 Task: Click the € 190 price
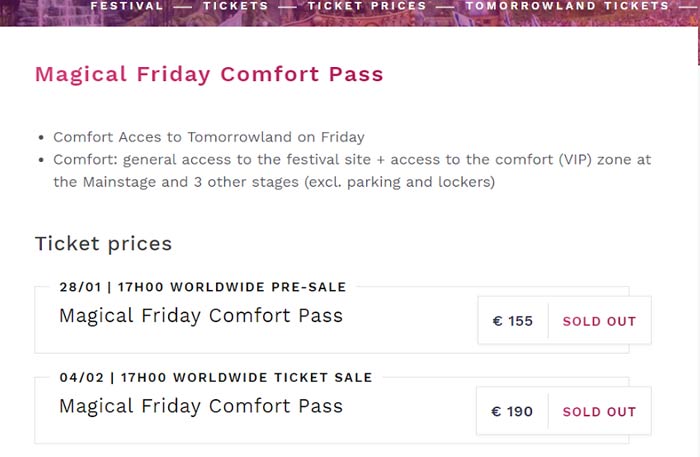pyautogui.click(x=512, y=411)
